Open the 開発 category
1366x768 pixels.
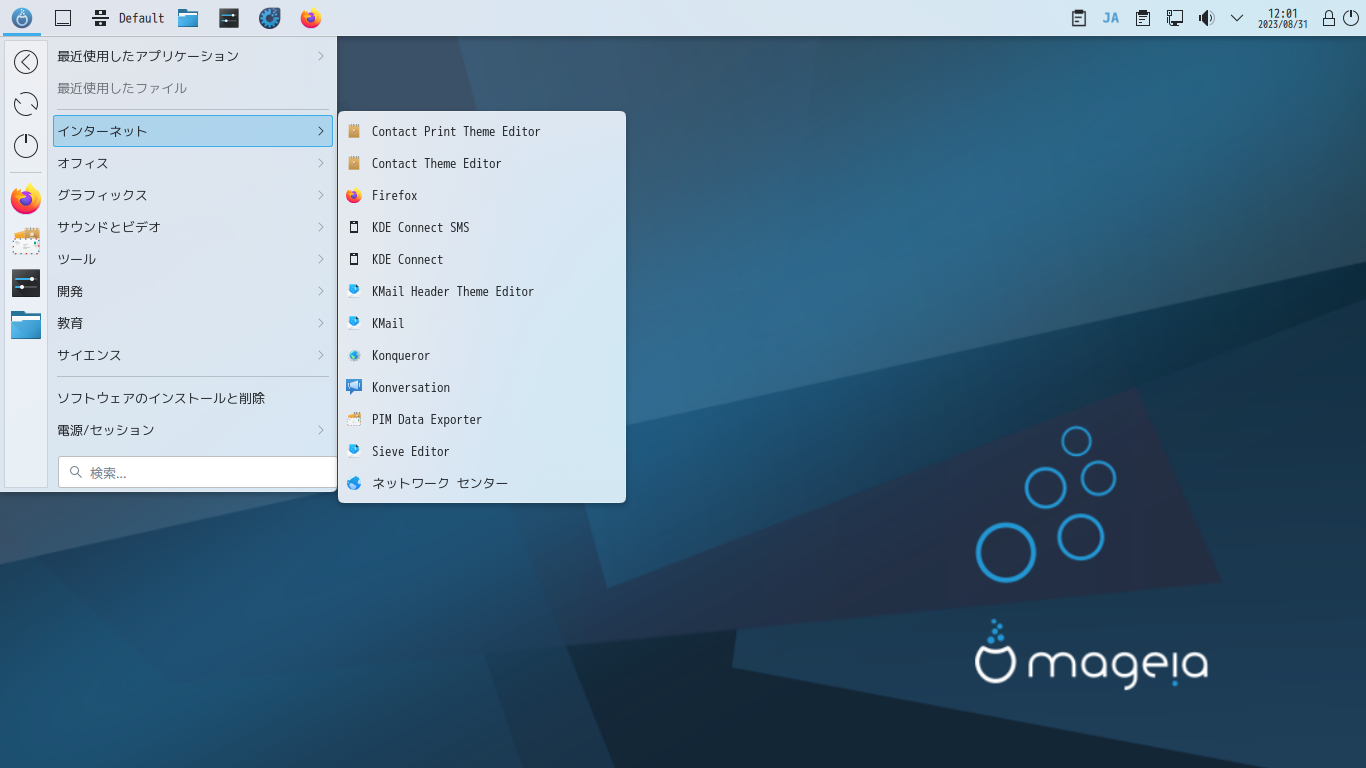click(192, 291)
